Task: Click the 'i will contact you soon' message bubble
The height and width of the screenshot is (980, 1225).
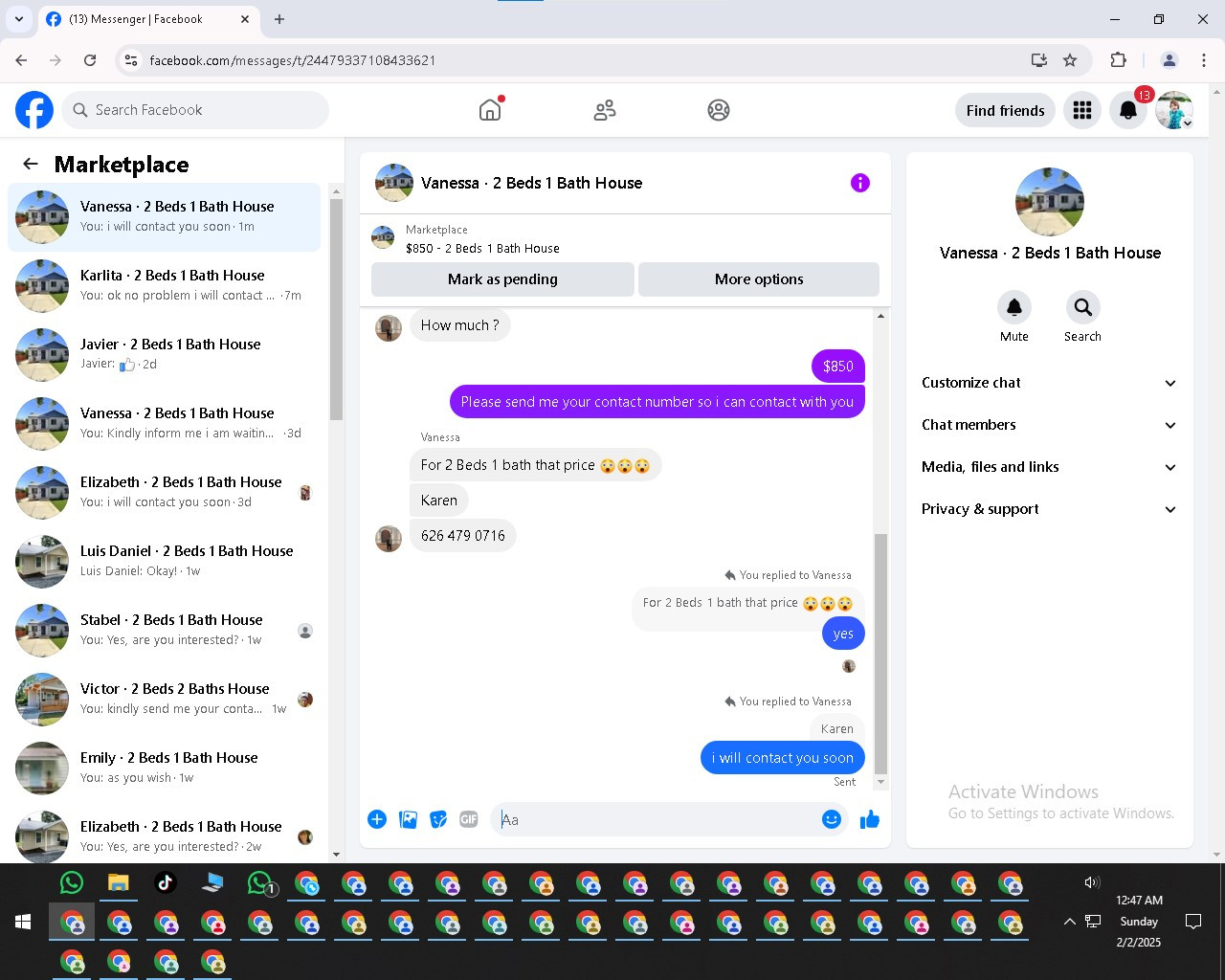Action: 783,758
